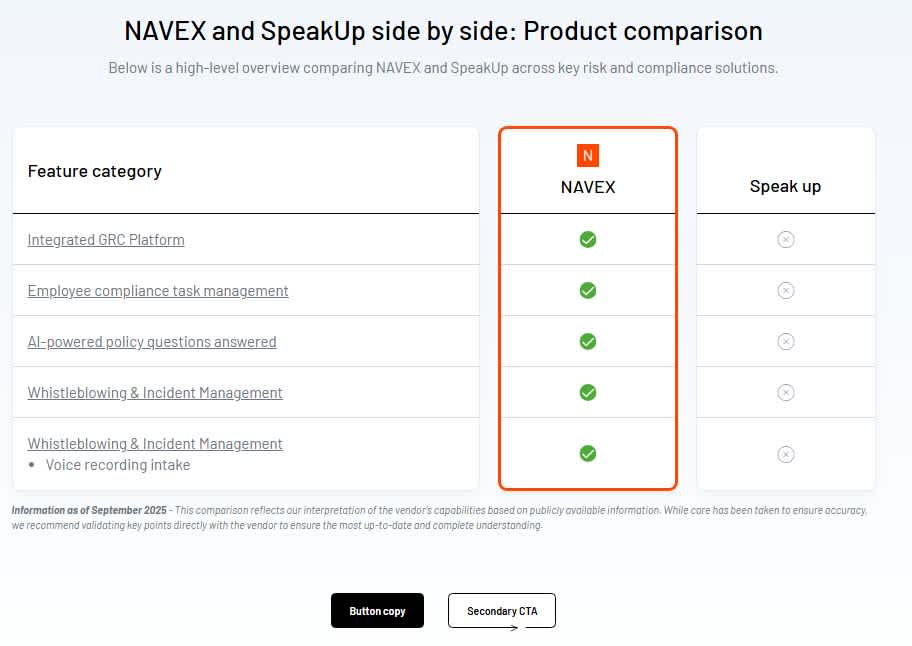This screenshot has height=646, width=912.
Task: Click Speak up X icon for Employee compliance task management
Action: coord(786,291)
